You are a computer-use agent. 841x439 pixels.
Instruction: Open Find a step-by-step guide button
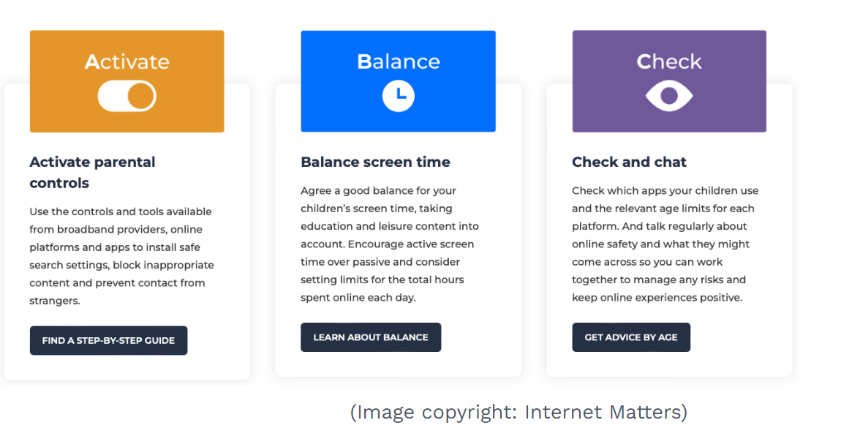tap(108, 340)
